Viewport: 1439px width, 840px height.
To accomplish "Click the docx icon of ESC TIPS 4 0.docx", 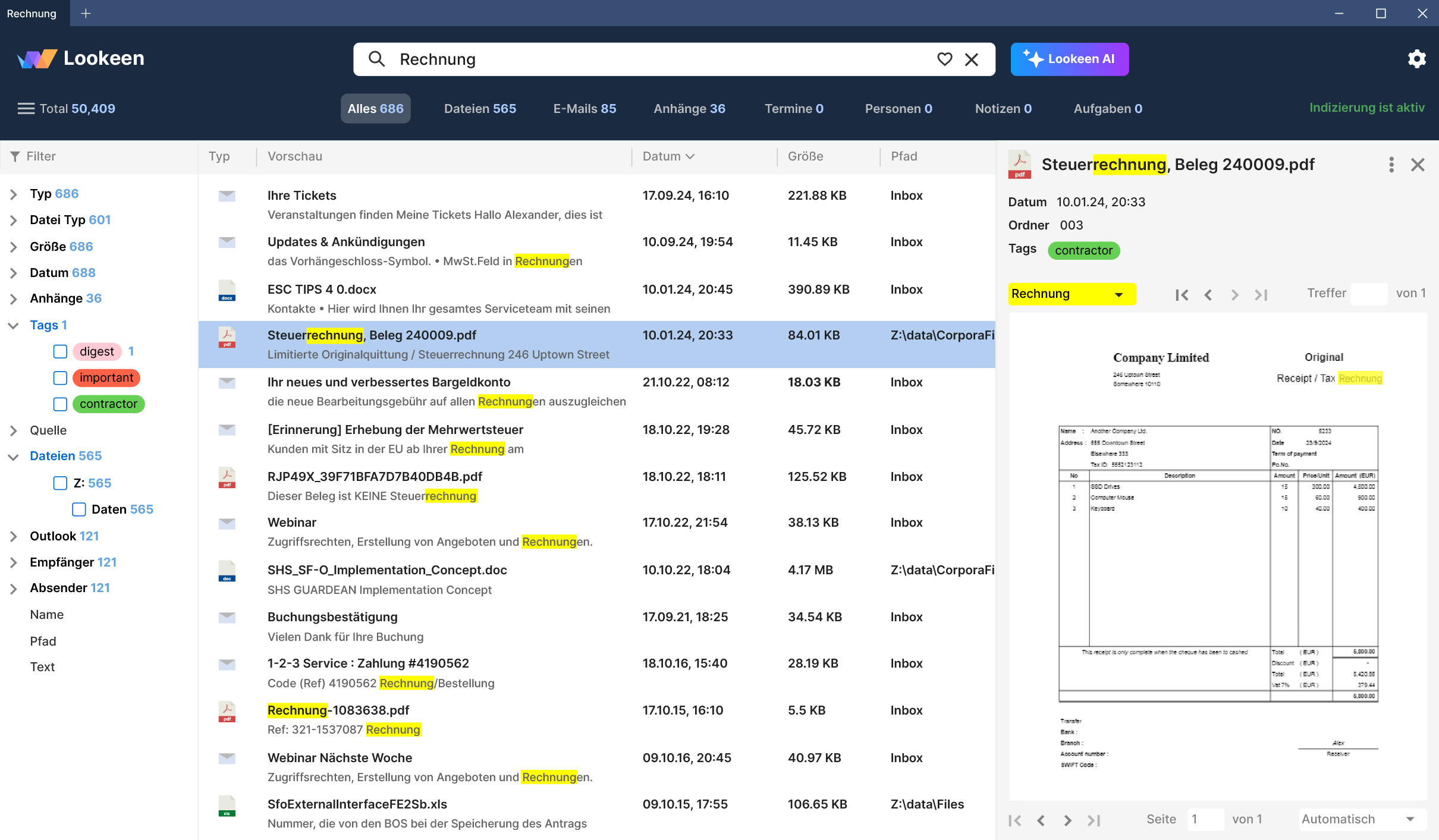I will pyautogui.click(x=227, y=291).
